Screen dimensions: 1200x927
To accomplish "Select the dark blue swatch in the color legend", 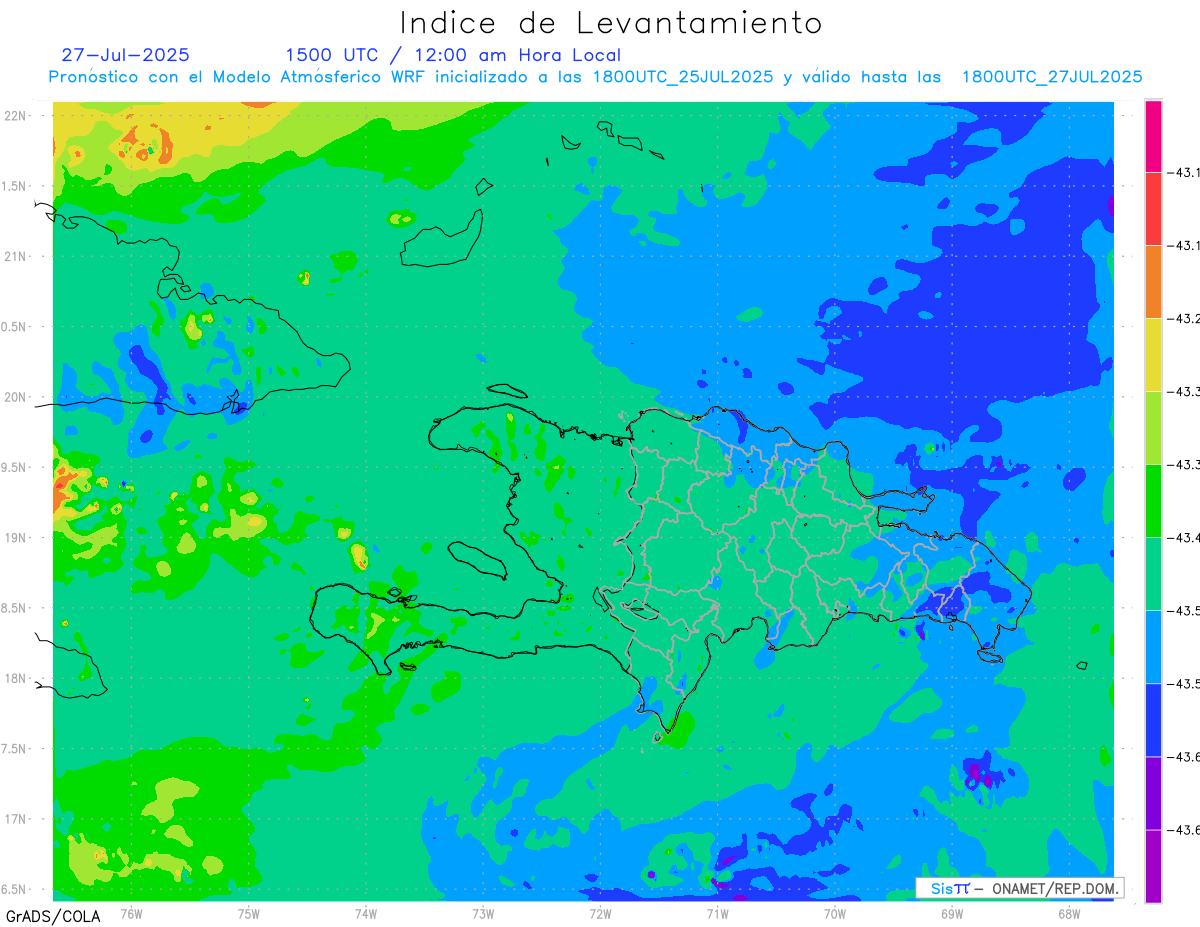I will (1153, 720).
